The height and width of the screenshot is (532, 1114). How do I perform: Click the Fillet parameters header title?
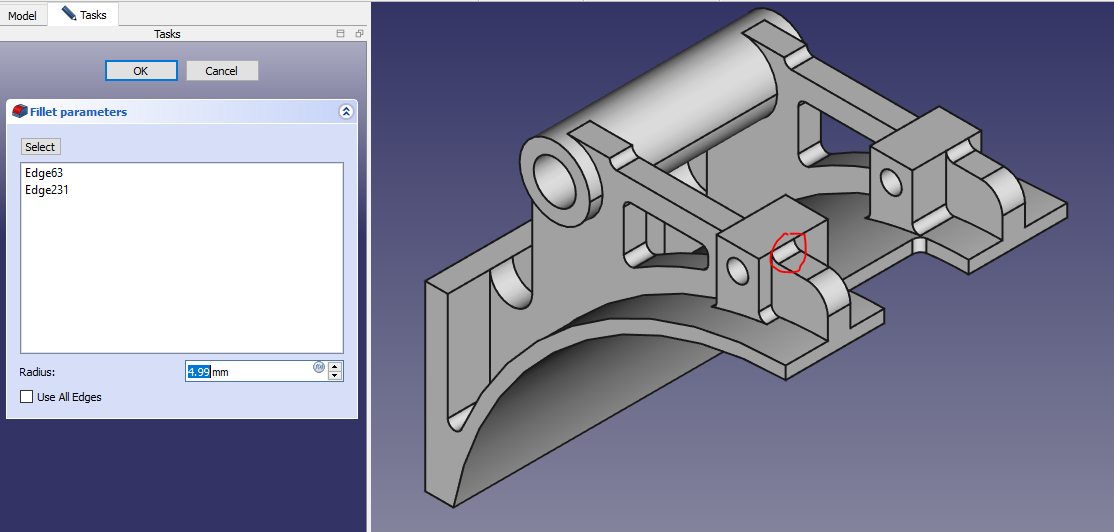[78, 112]
